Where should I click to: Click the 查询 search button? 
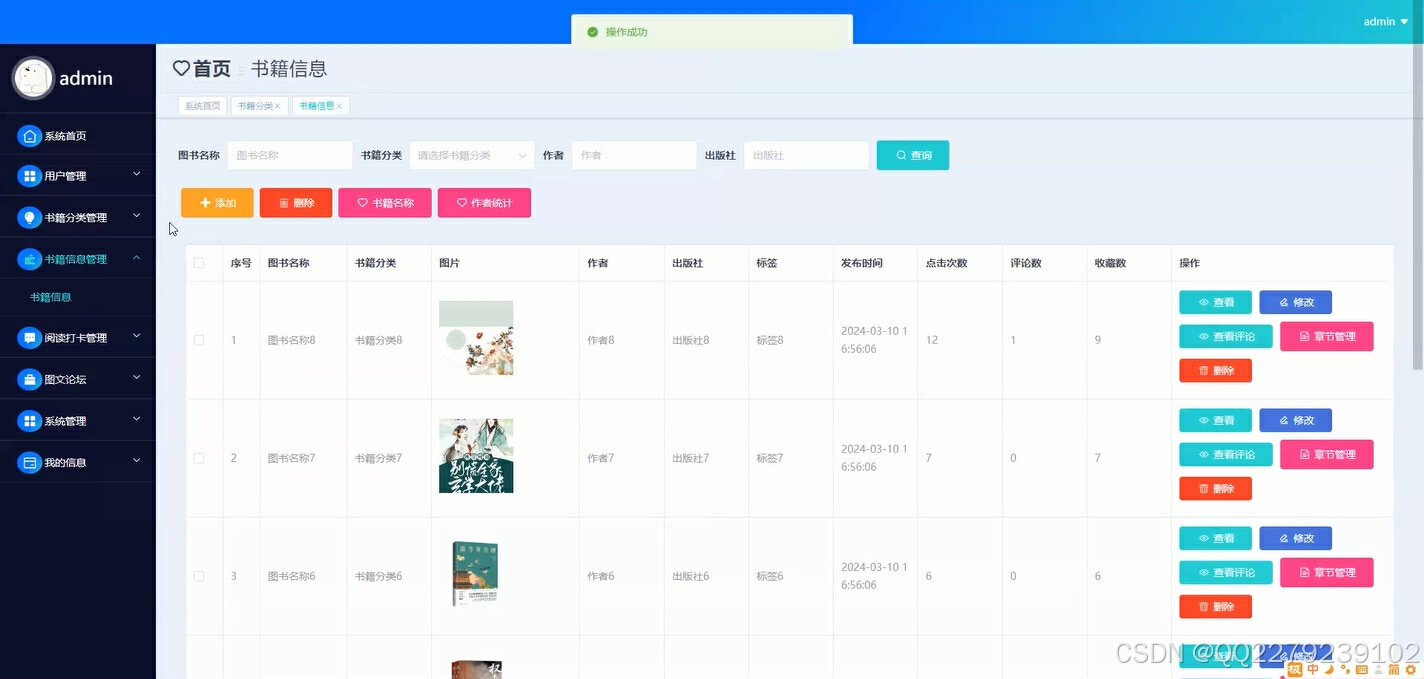pyautogui.click(x=912, y=155)
